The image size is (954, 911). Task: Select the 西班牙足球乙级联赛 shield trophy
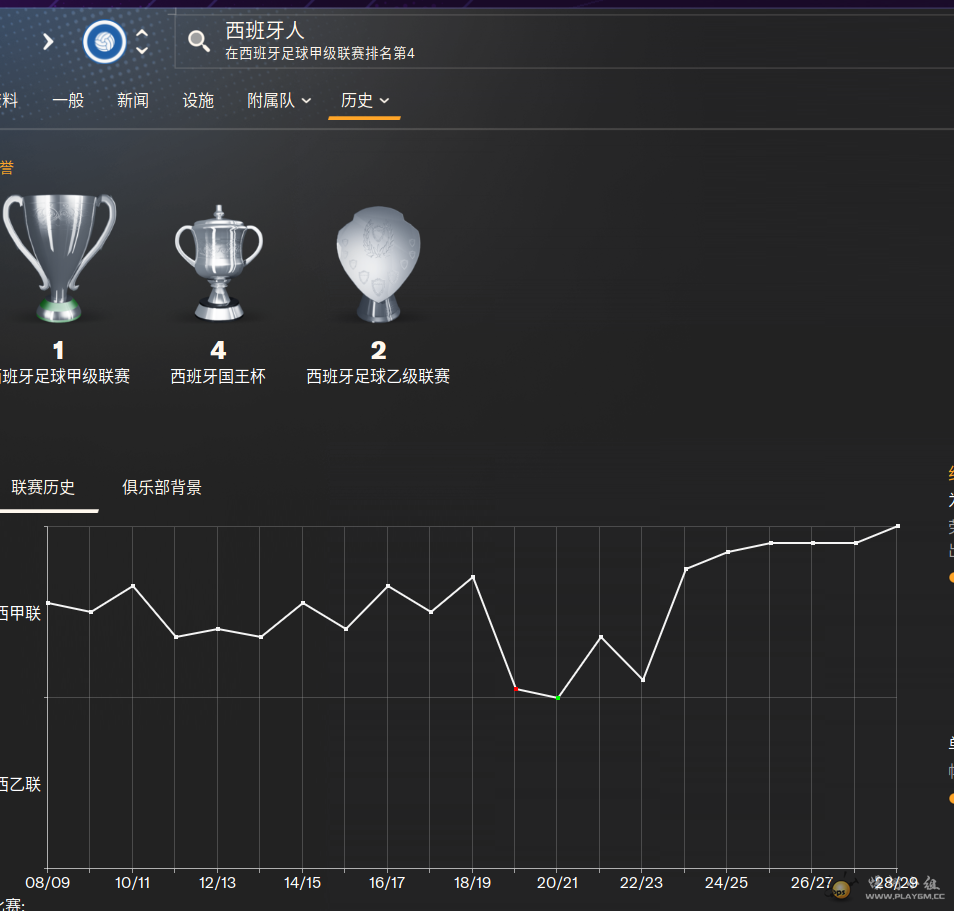pos(378,264)
